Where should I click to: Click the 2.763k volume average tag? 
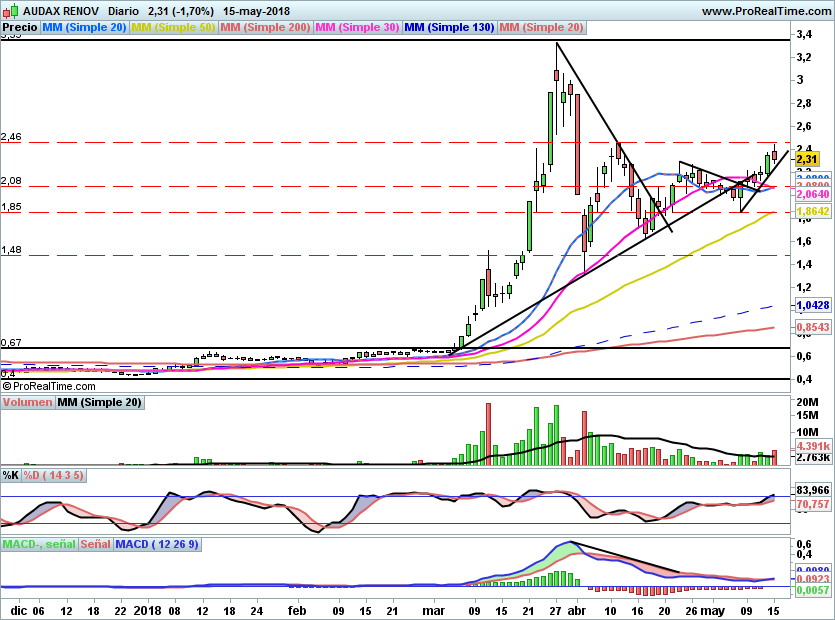(x=813, y=458)
